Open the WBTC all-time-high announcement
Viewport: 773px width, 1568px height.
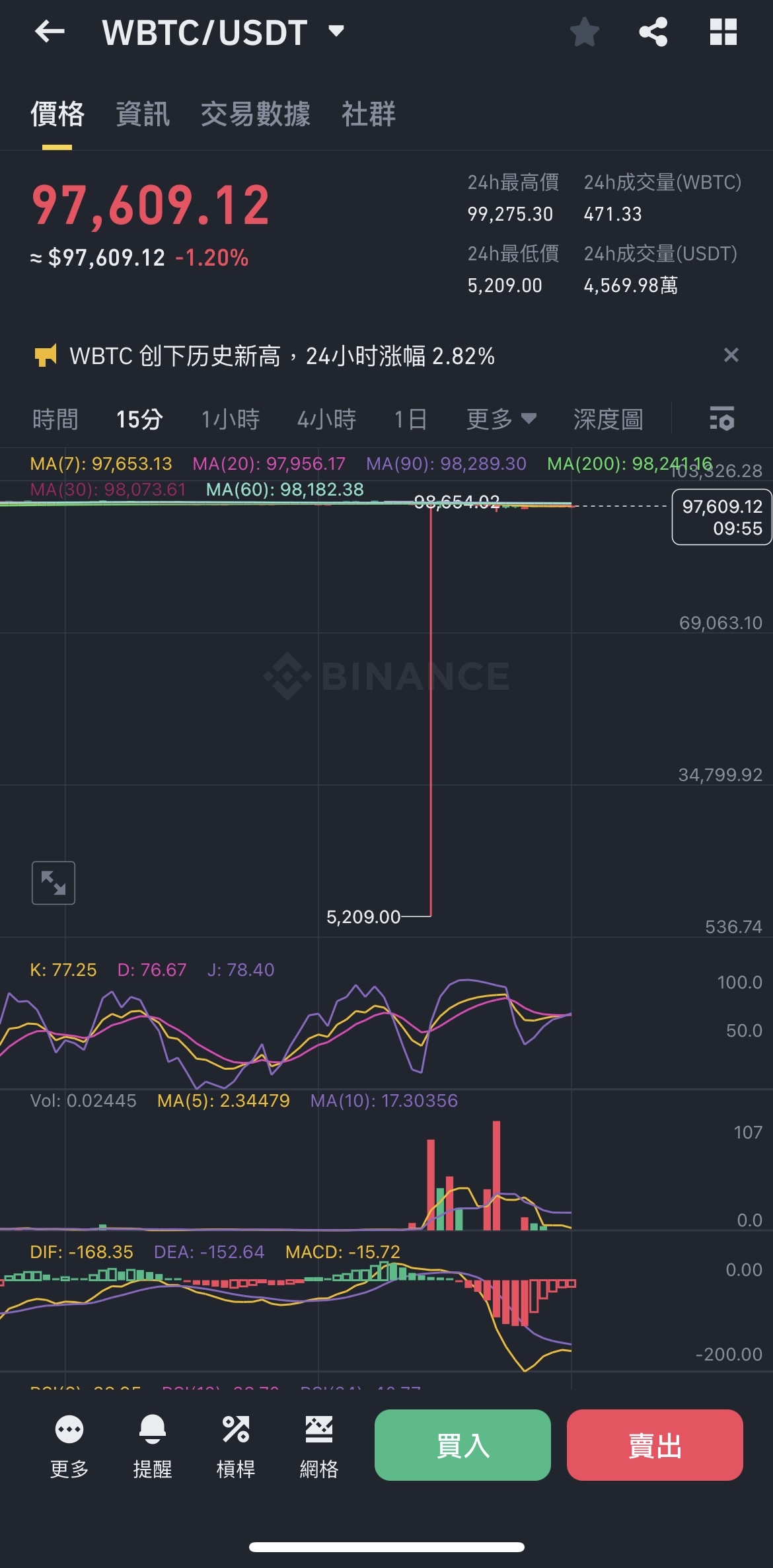click(x=282, y=356)
